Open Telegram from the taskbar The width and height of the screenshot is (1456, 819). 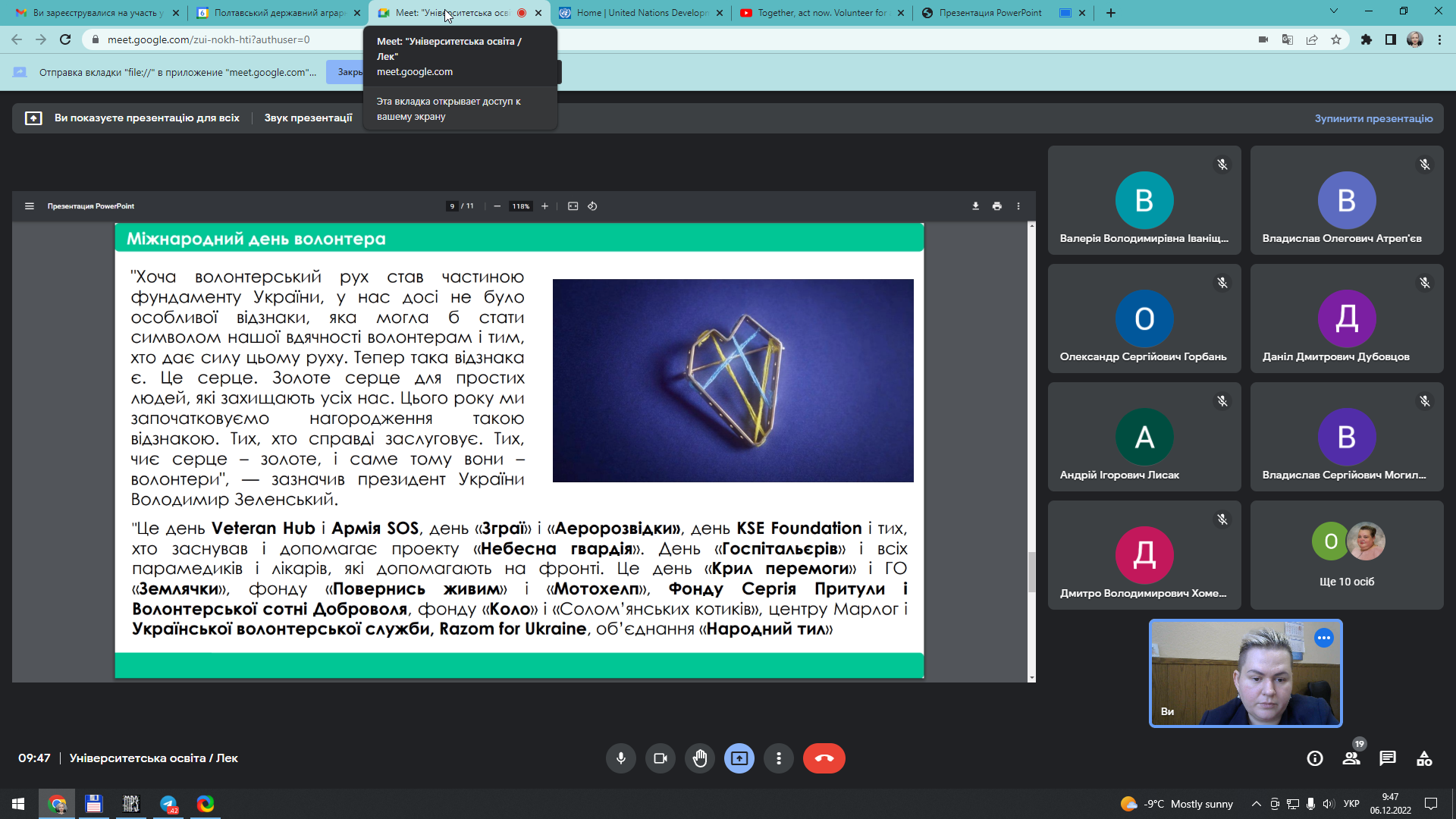coord(168,804)
